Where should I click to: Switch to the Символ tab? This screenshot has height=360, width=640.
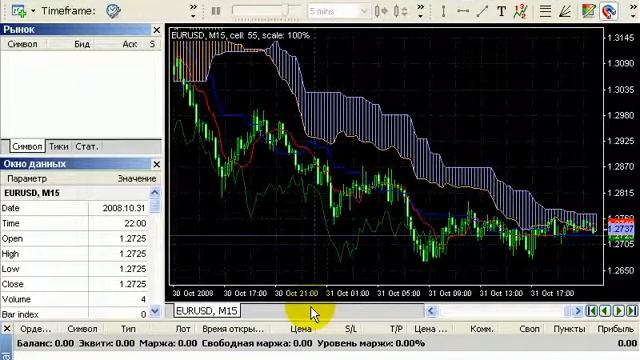pos(27,147)
